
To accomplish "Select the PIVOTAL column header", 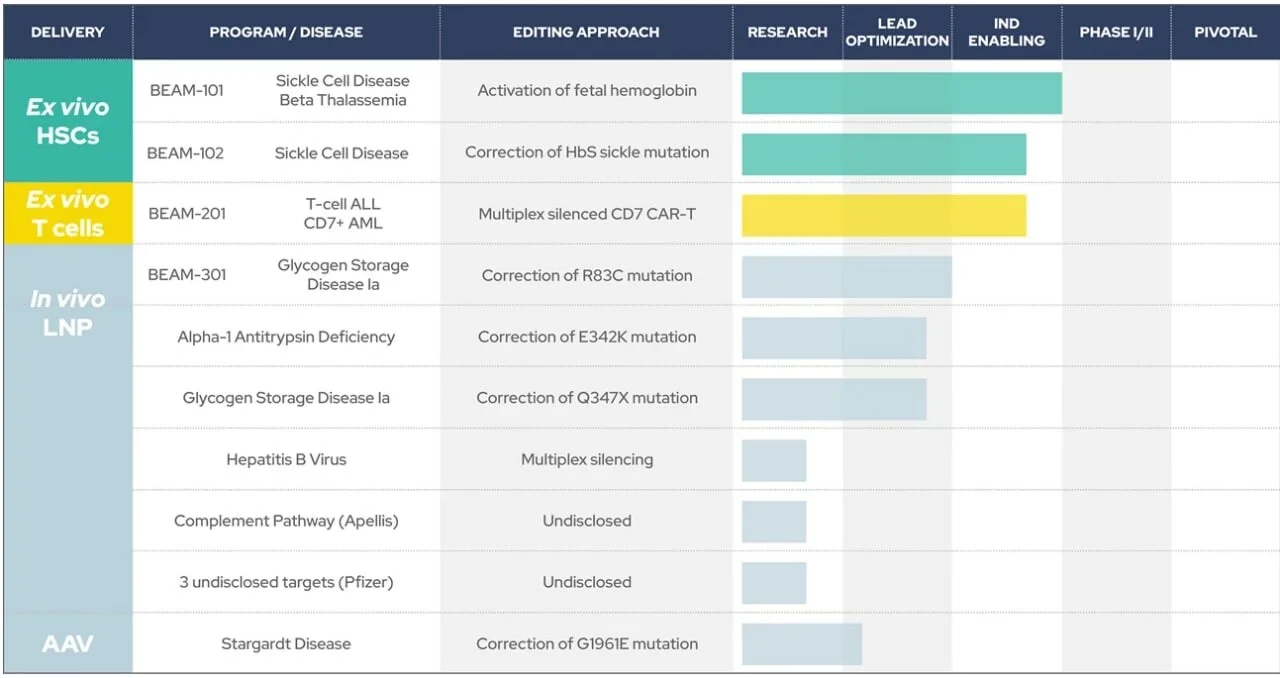I will tap(1225, 32).
